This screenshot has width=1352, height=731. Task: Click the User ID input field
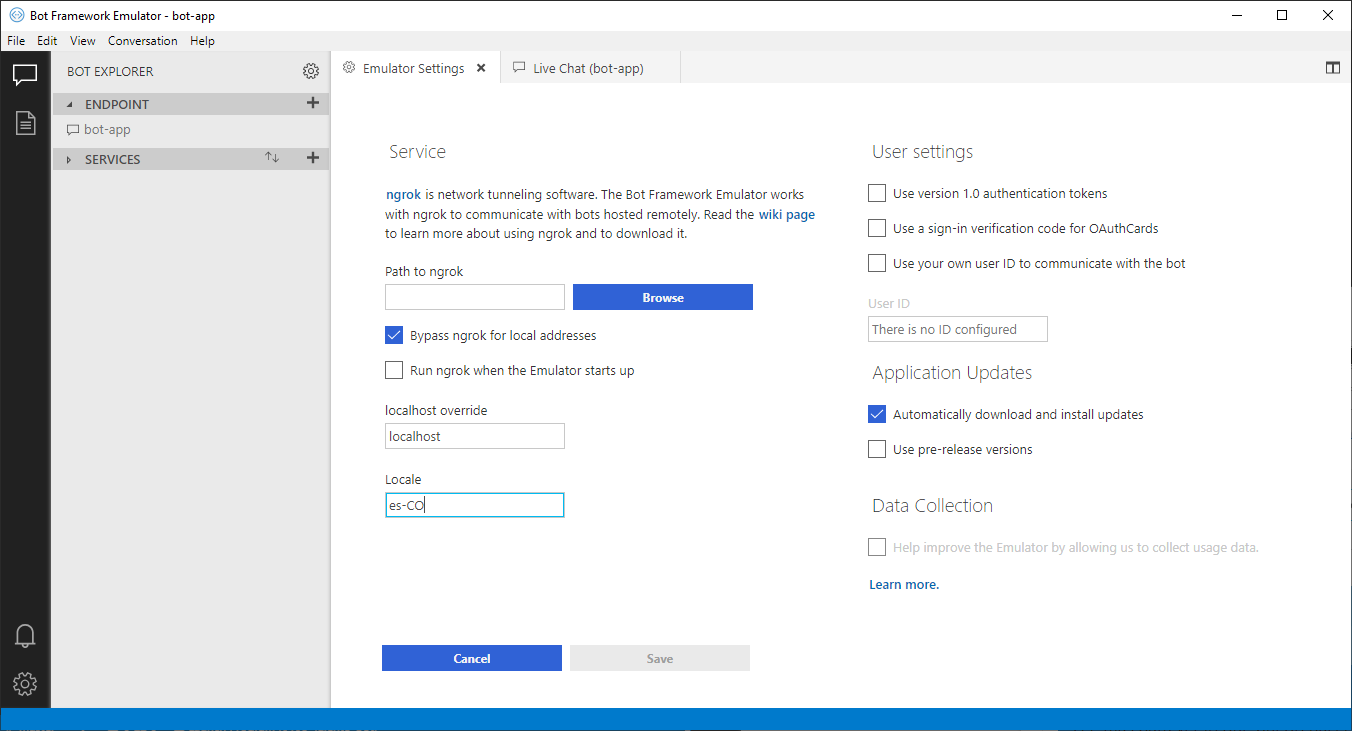tap(958, 329)
